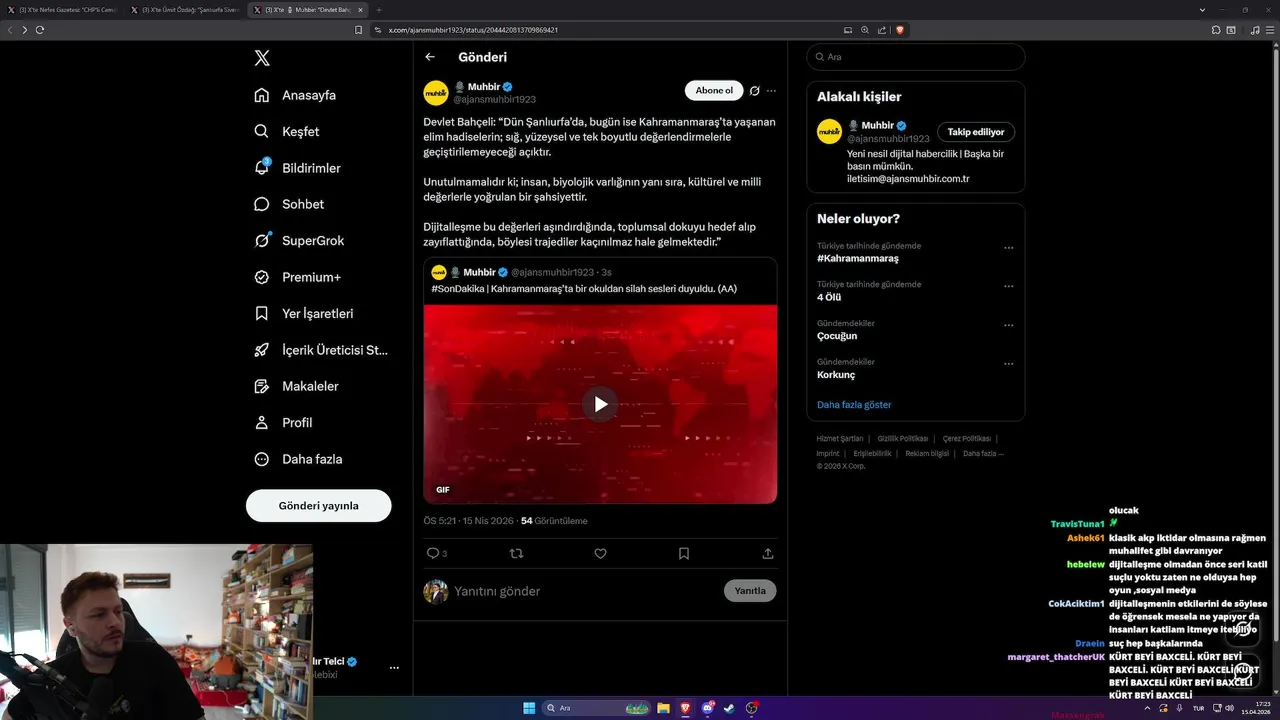Open the Windows Start menu
Screen dimensions: 1280x720
(529, 708)
